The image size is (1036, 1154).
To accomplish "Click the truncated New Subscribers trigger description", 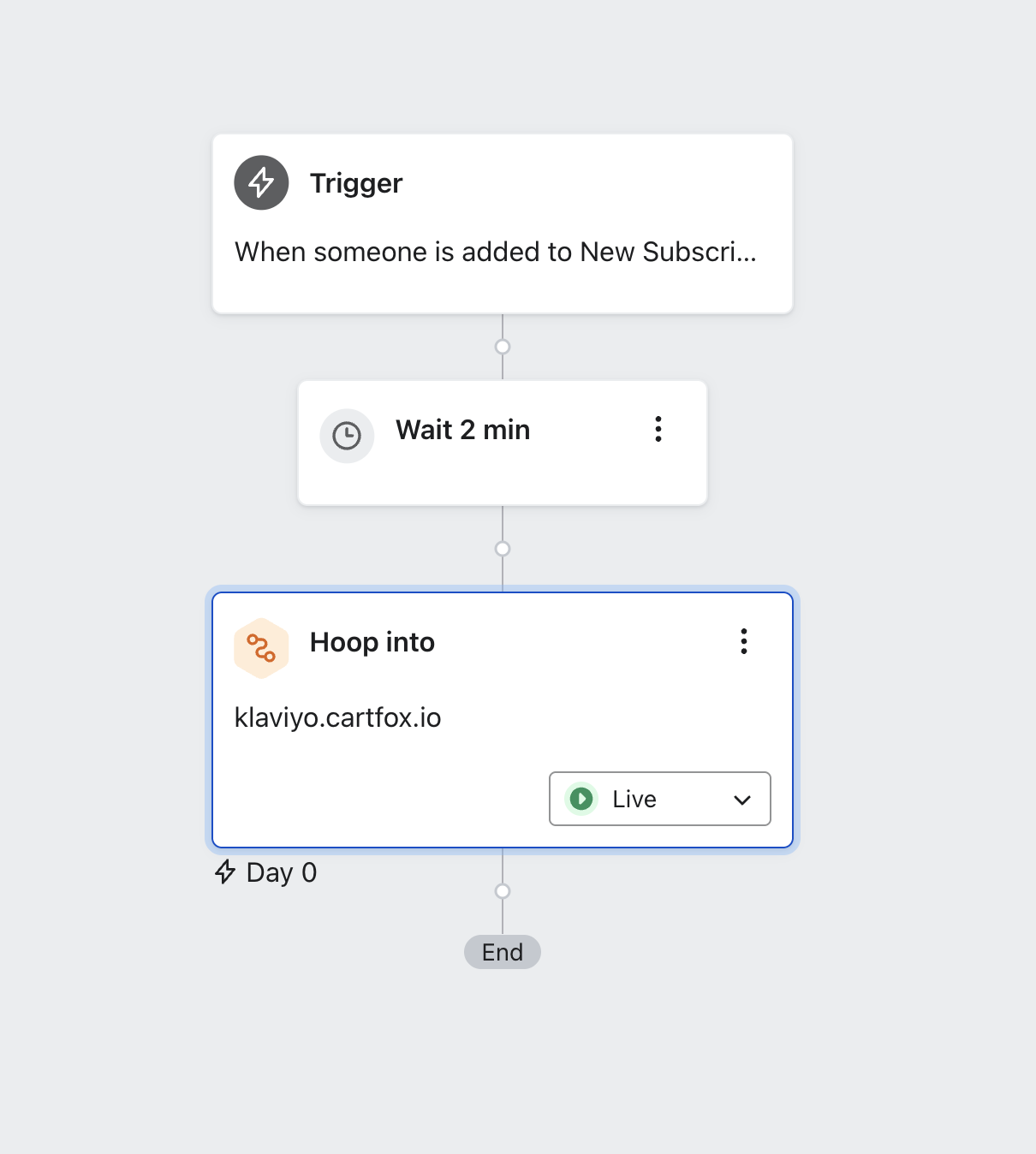I will click(497, 252).
